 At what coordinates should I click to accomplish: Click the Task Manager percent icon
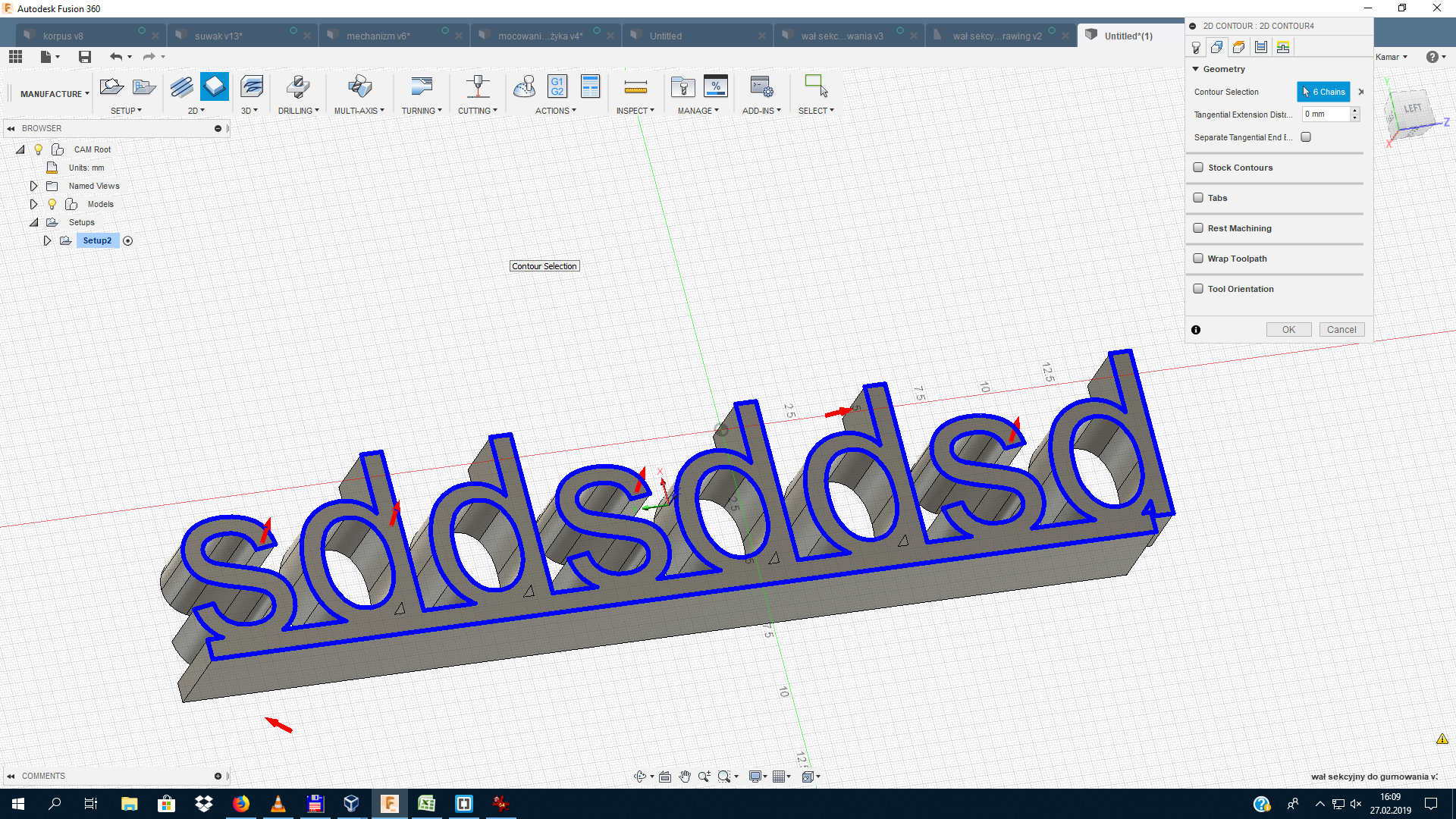pyautogui.click(x=716, y=86)
